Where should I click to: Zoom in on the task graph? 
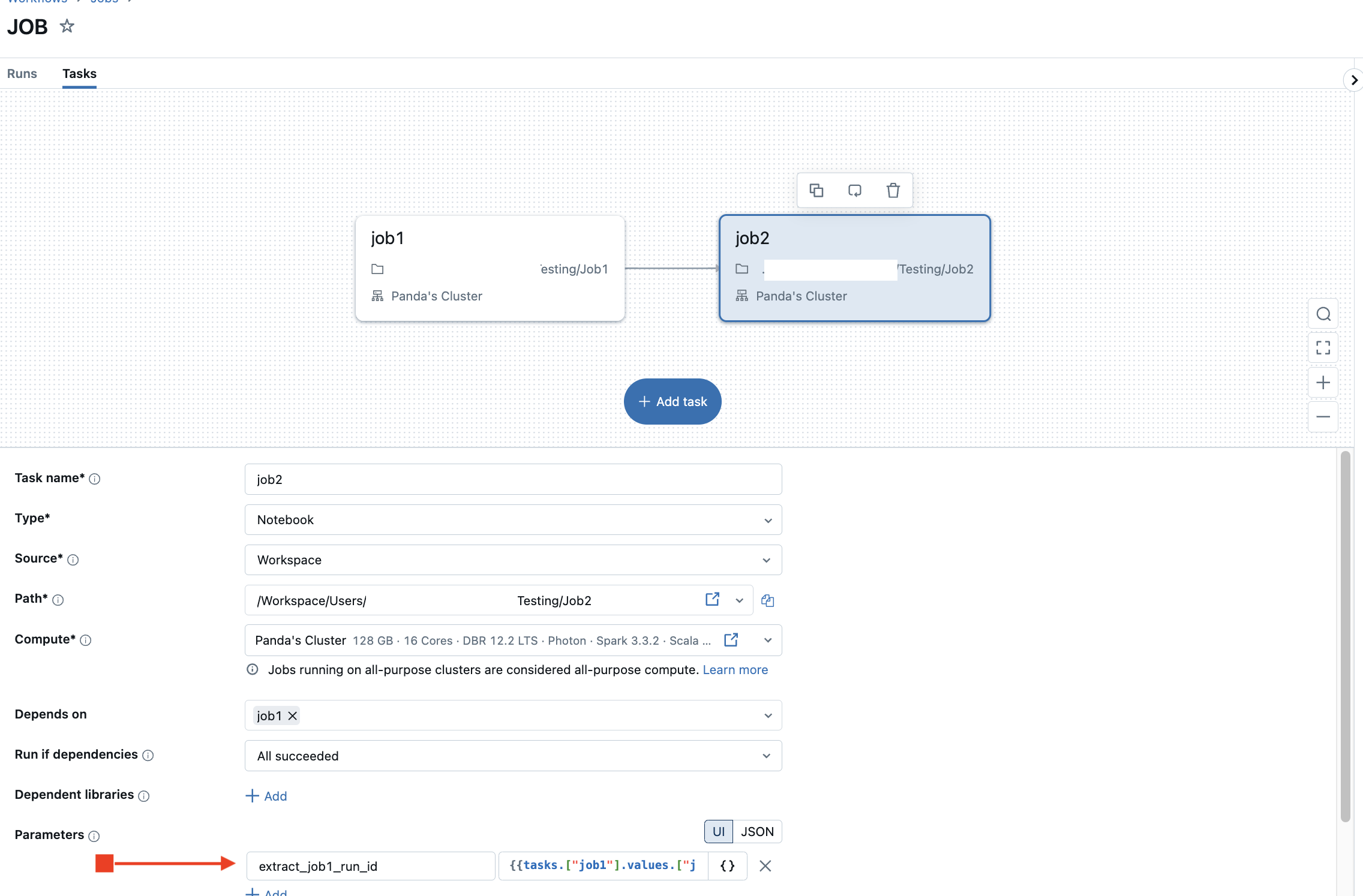click(x=1323, y=382)
